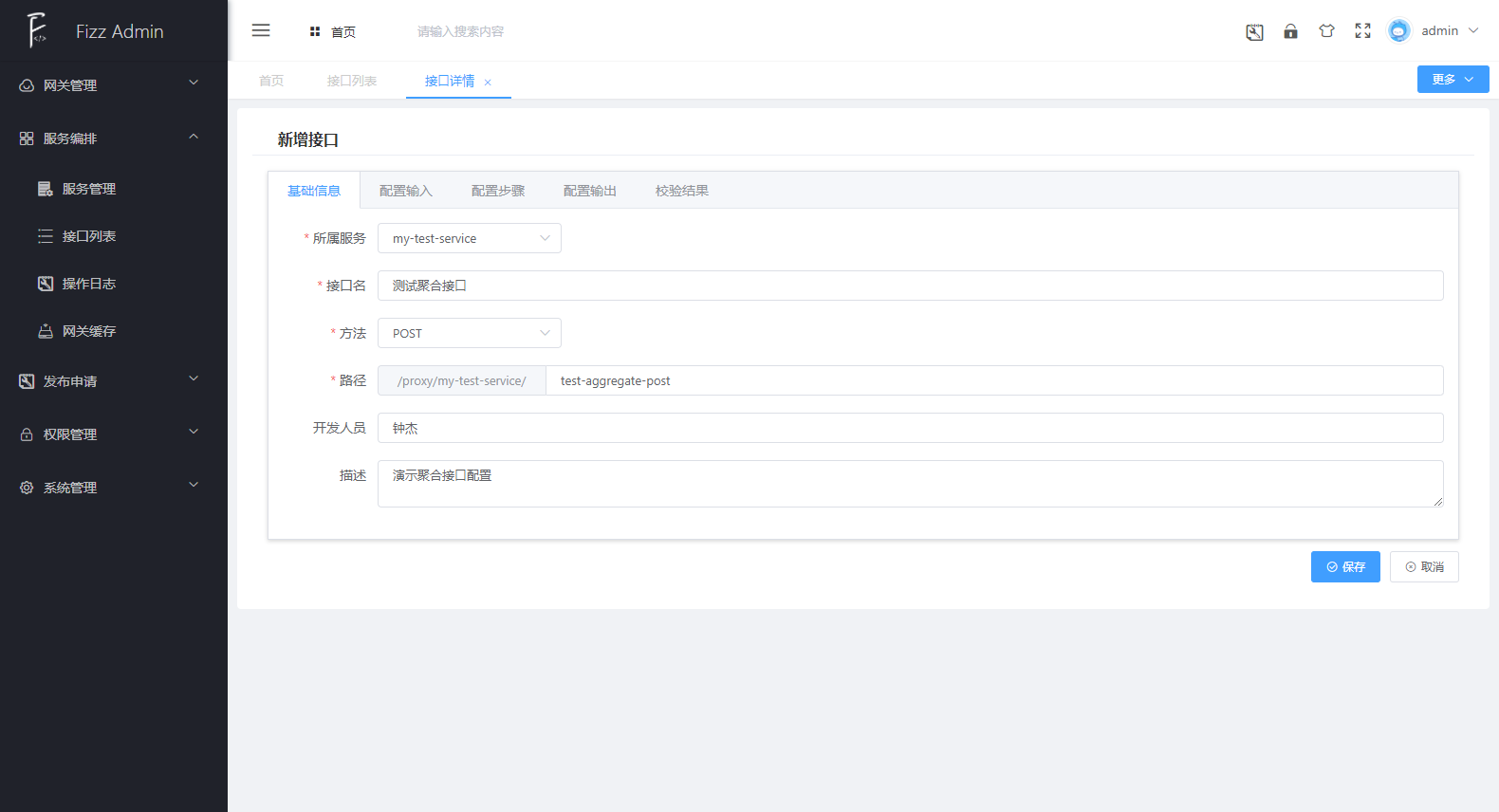The width and height of the screenshot is (1499, 812).
Task: Open the 更多 dropdown button
Action: tap(1453, 80)
